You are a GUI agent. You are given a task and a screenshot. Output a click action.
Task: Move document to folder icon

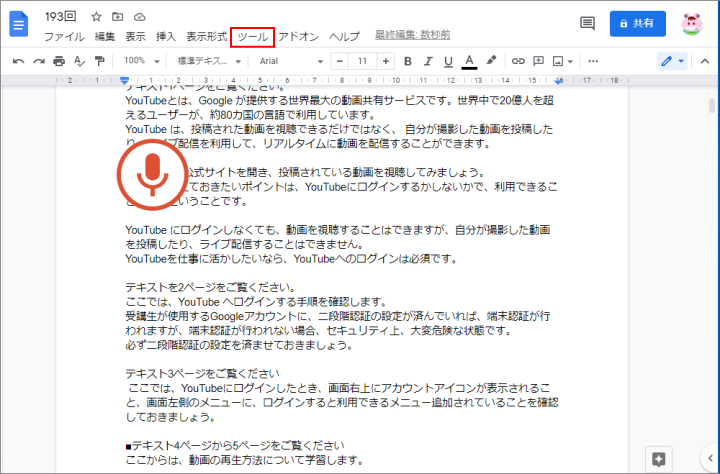[118, 17]
